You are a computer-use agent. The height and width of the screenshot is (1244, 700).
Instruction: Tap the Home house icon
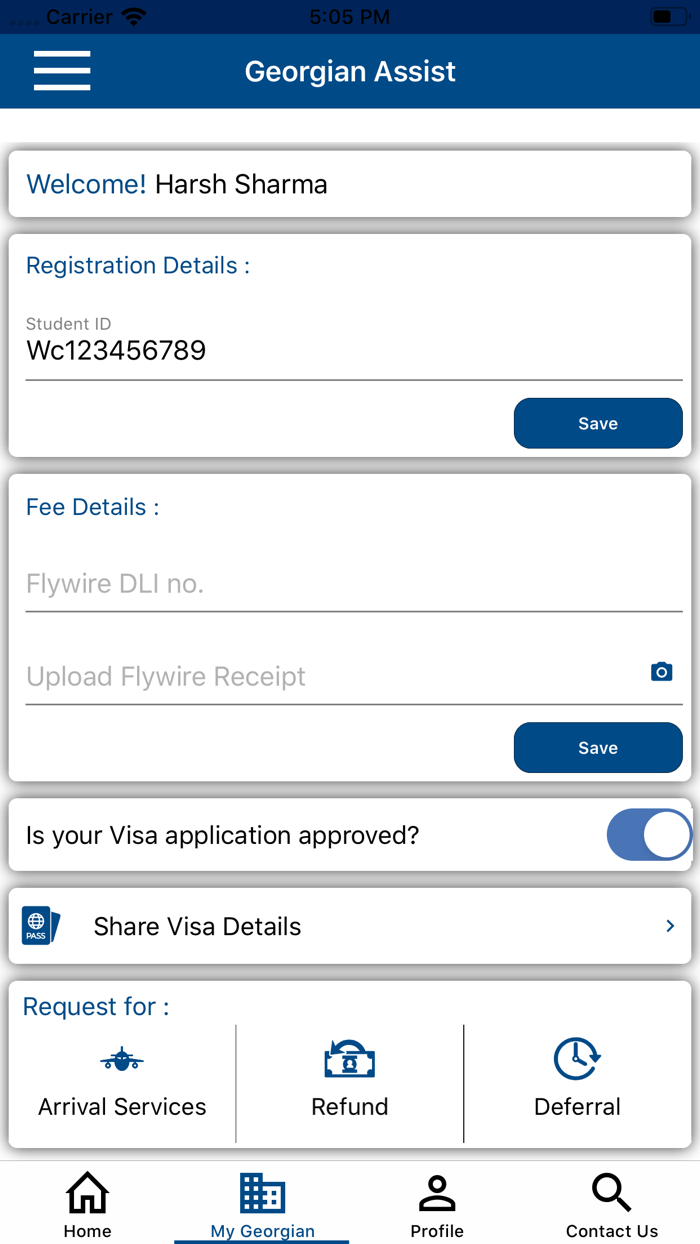(x=87, y=1192)
